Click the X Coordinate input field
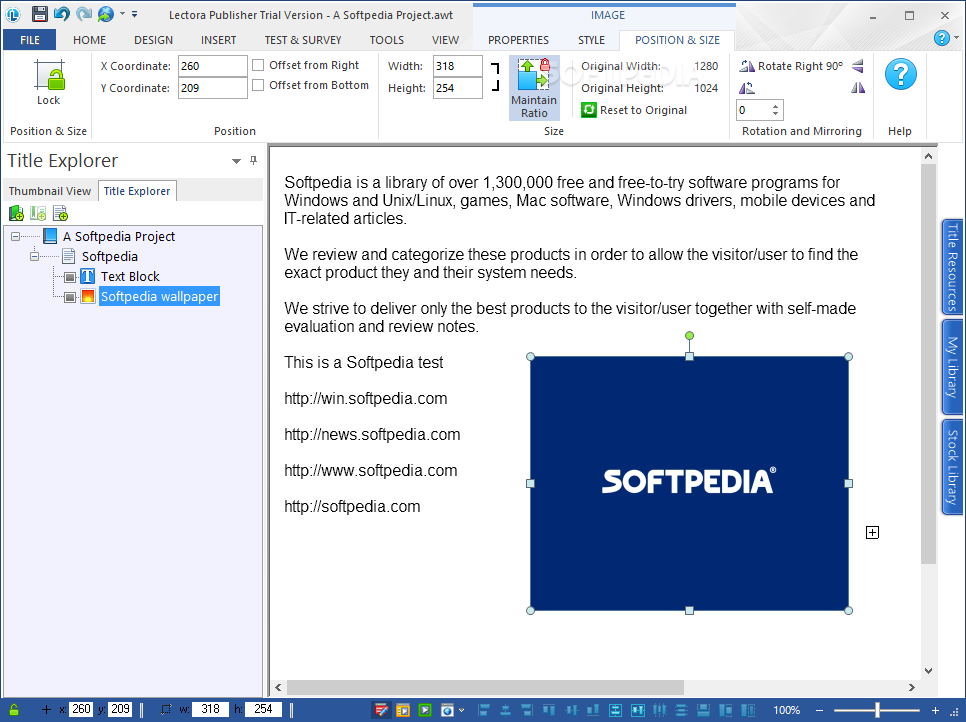966x722 pixels. [213, 66]
